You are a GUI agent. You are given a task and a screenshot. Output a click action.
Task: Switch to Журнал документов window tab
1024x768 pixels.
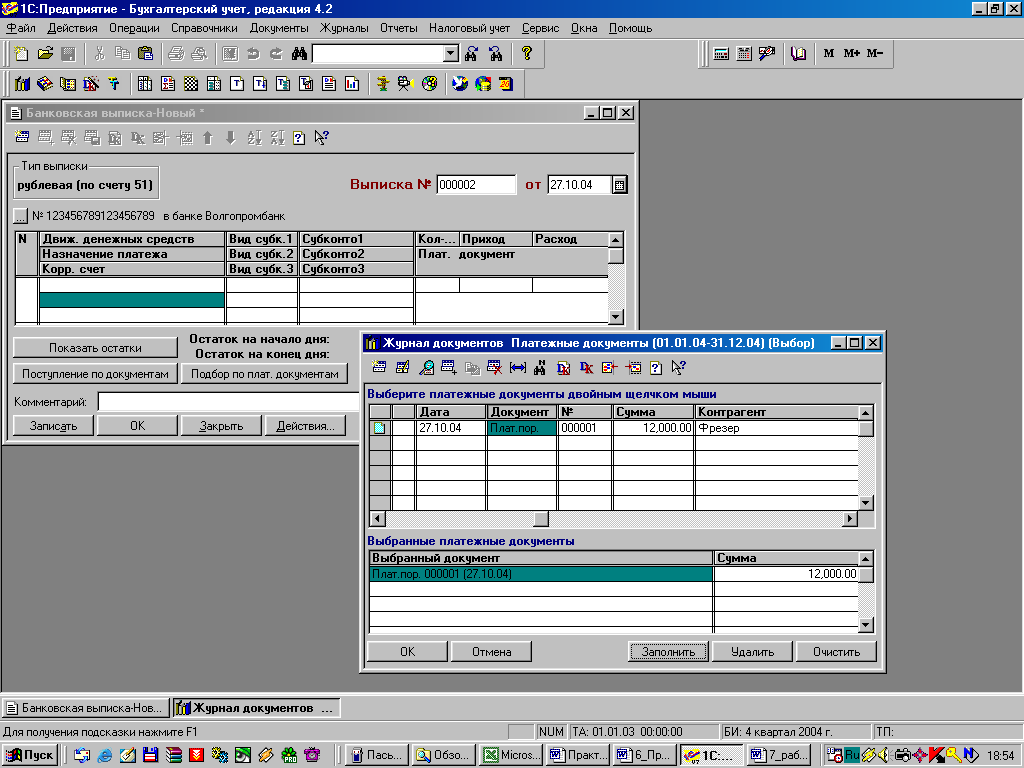coord(257,708)
